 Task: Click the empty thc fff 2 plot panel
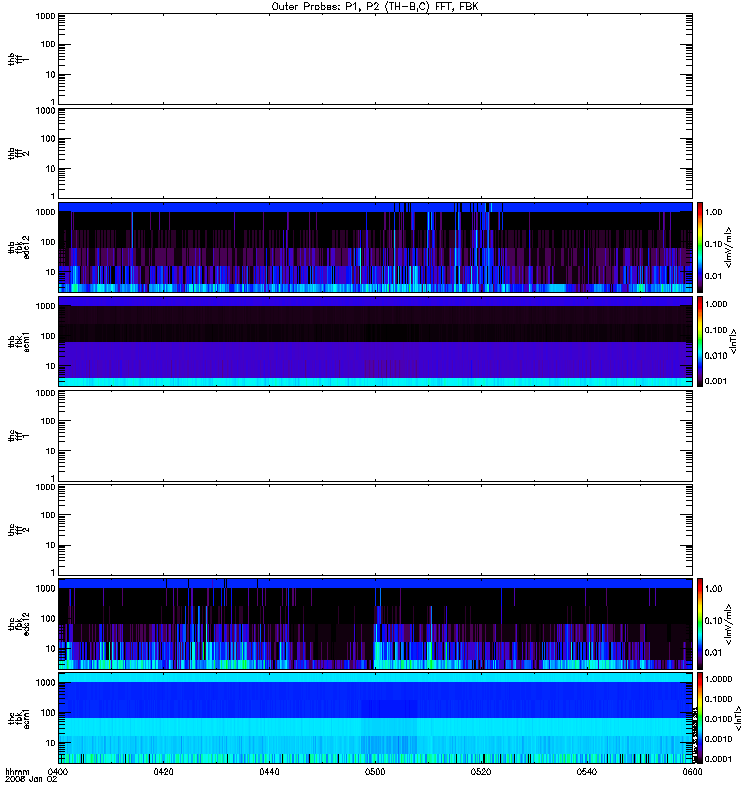(375, 530)
